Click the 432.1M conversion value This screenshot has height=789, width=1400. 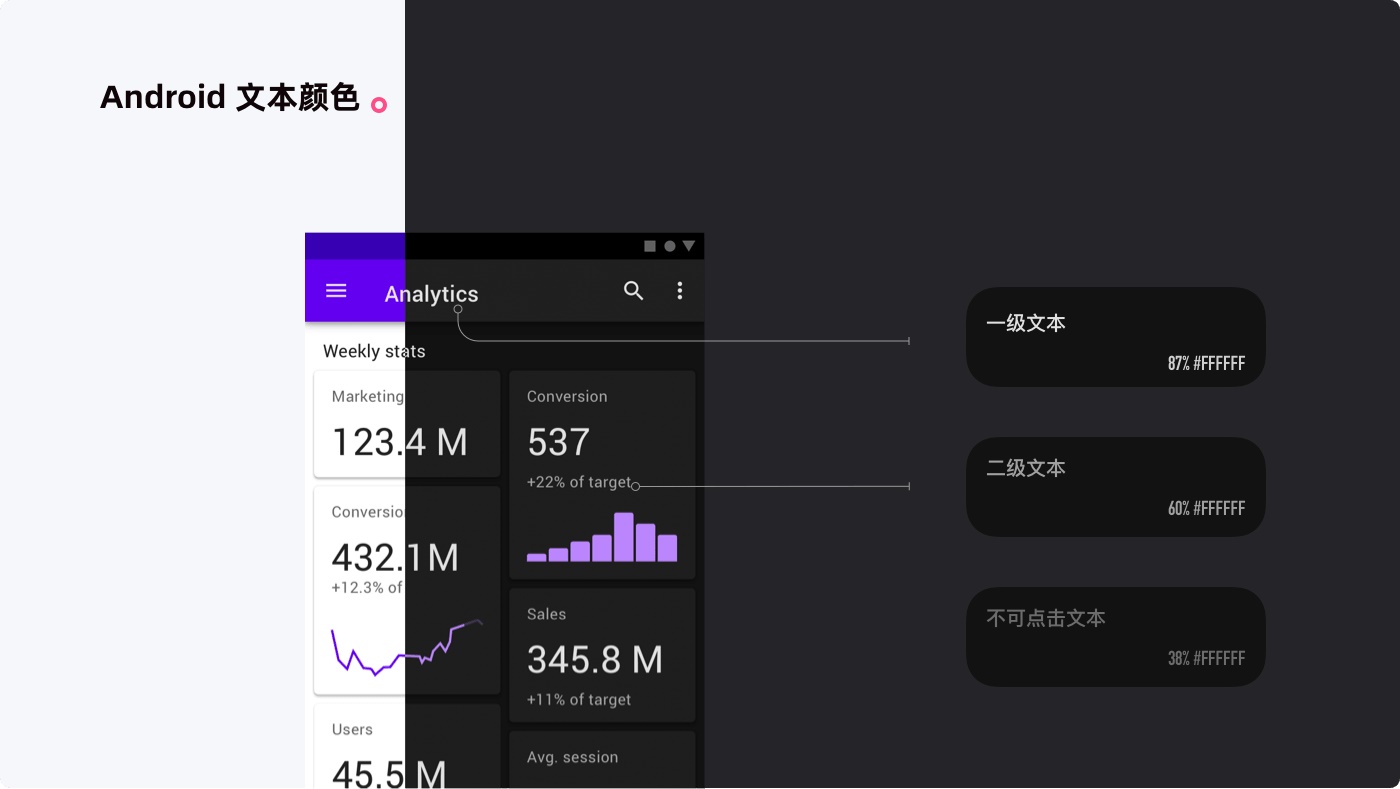click(395, 557)
